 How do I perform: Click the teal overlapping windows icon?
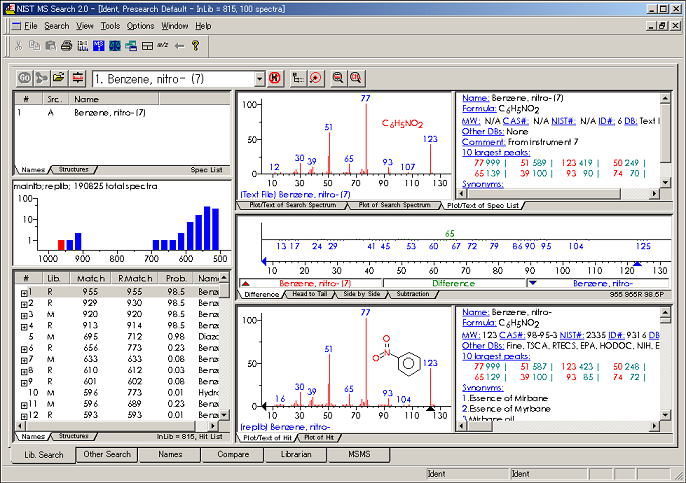131,46
